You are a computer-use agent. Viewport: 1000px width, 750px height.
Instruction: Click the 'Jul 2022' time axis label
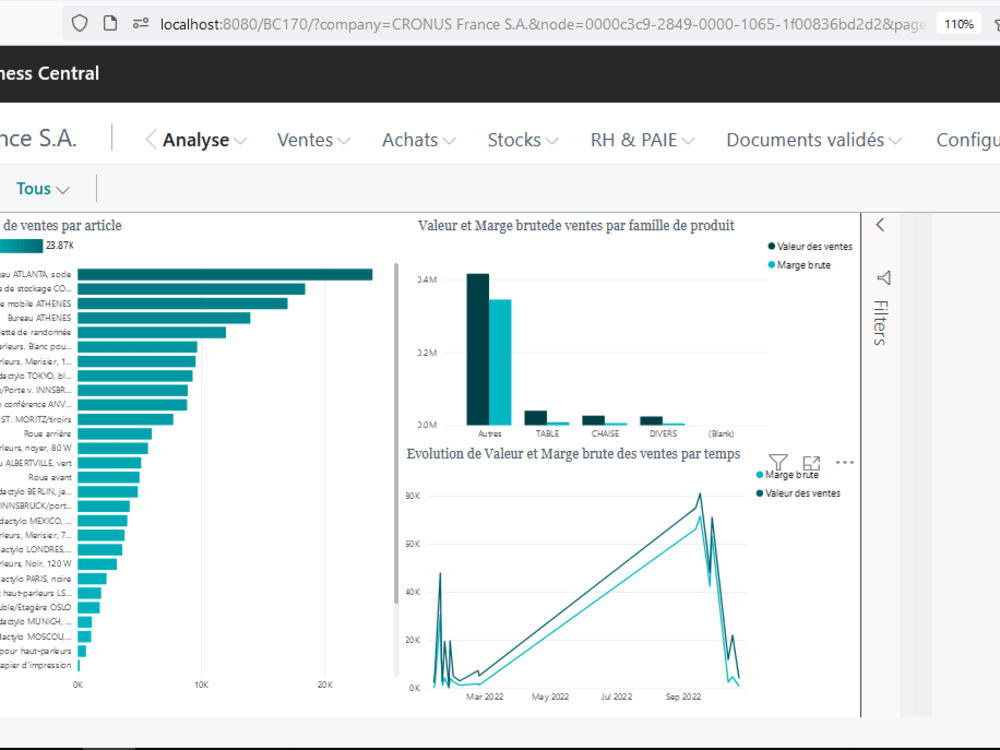click(x=617, y=696)
